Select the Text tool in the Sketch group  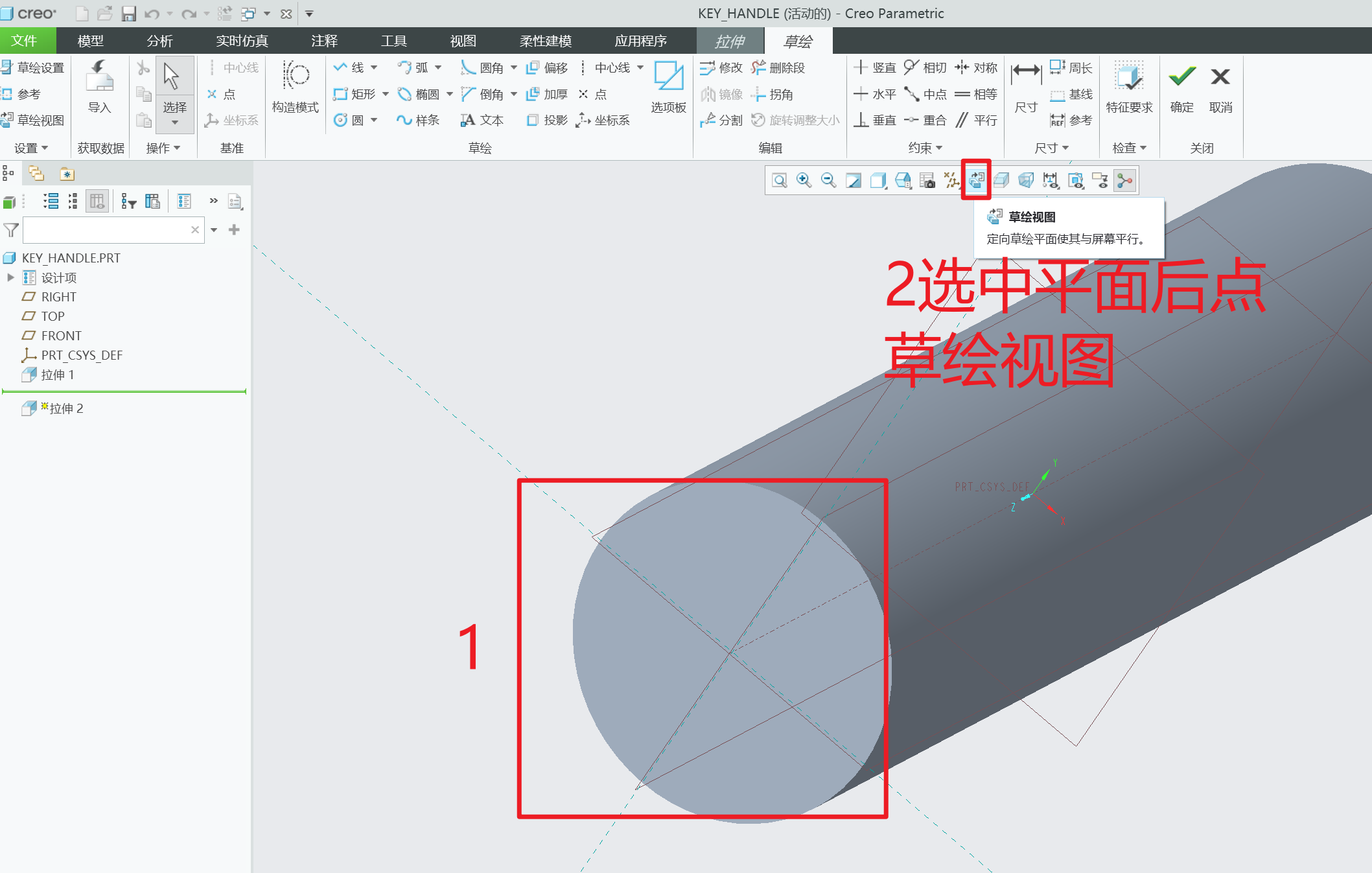[483, 120]
